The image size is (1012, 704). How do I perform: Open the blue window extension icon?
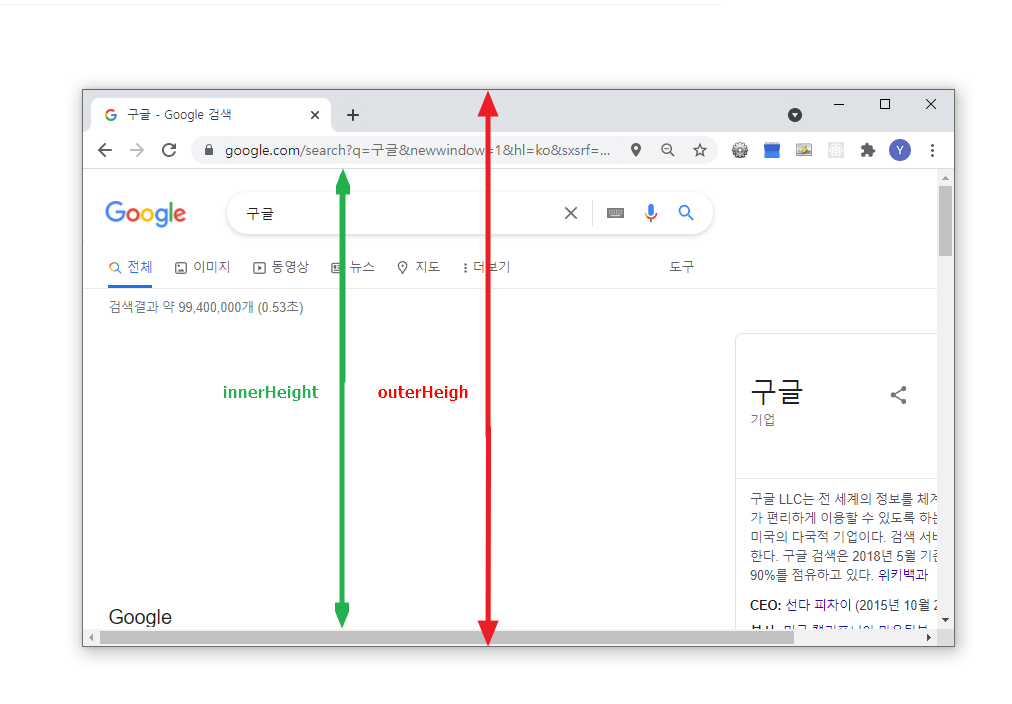pos(772,150)
